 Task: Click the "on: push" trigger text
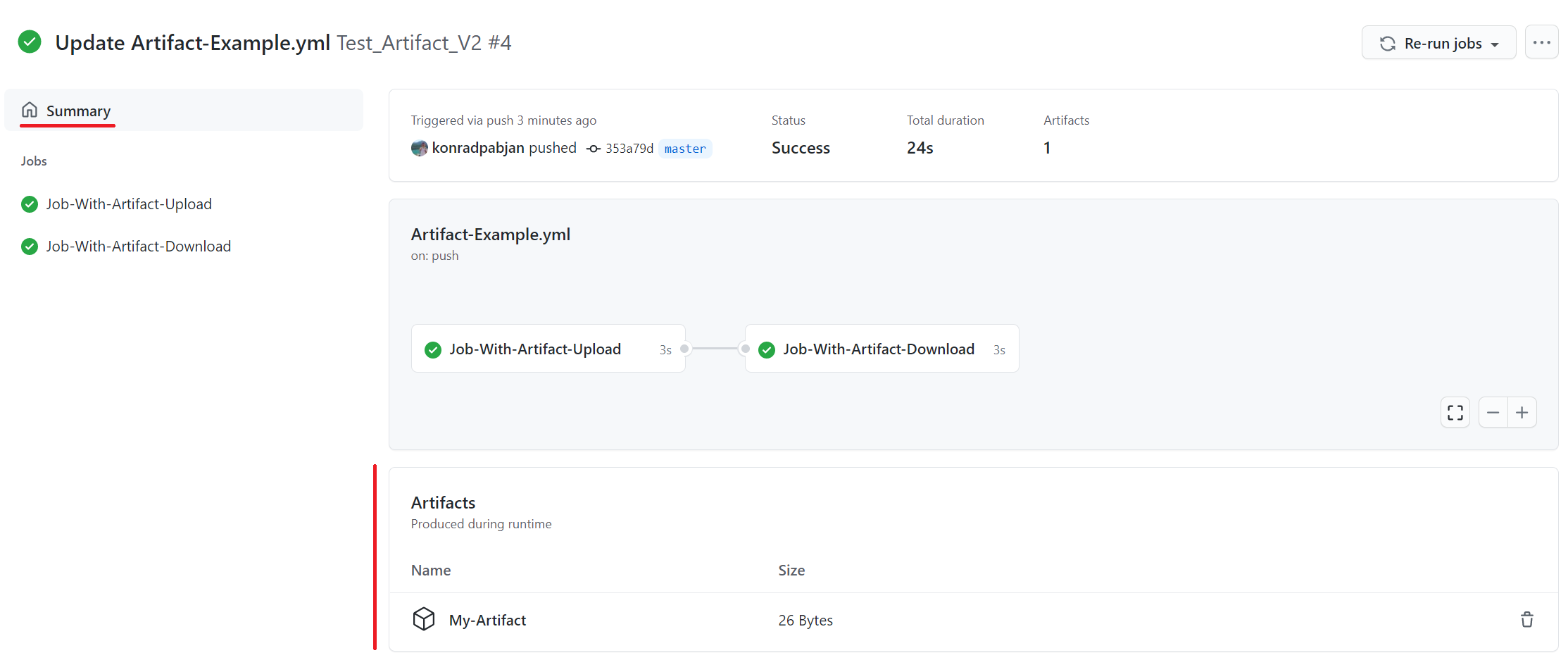click(x=434, y=256)
